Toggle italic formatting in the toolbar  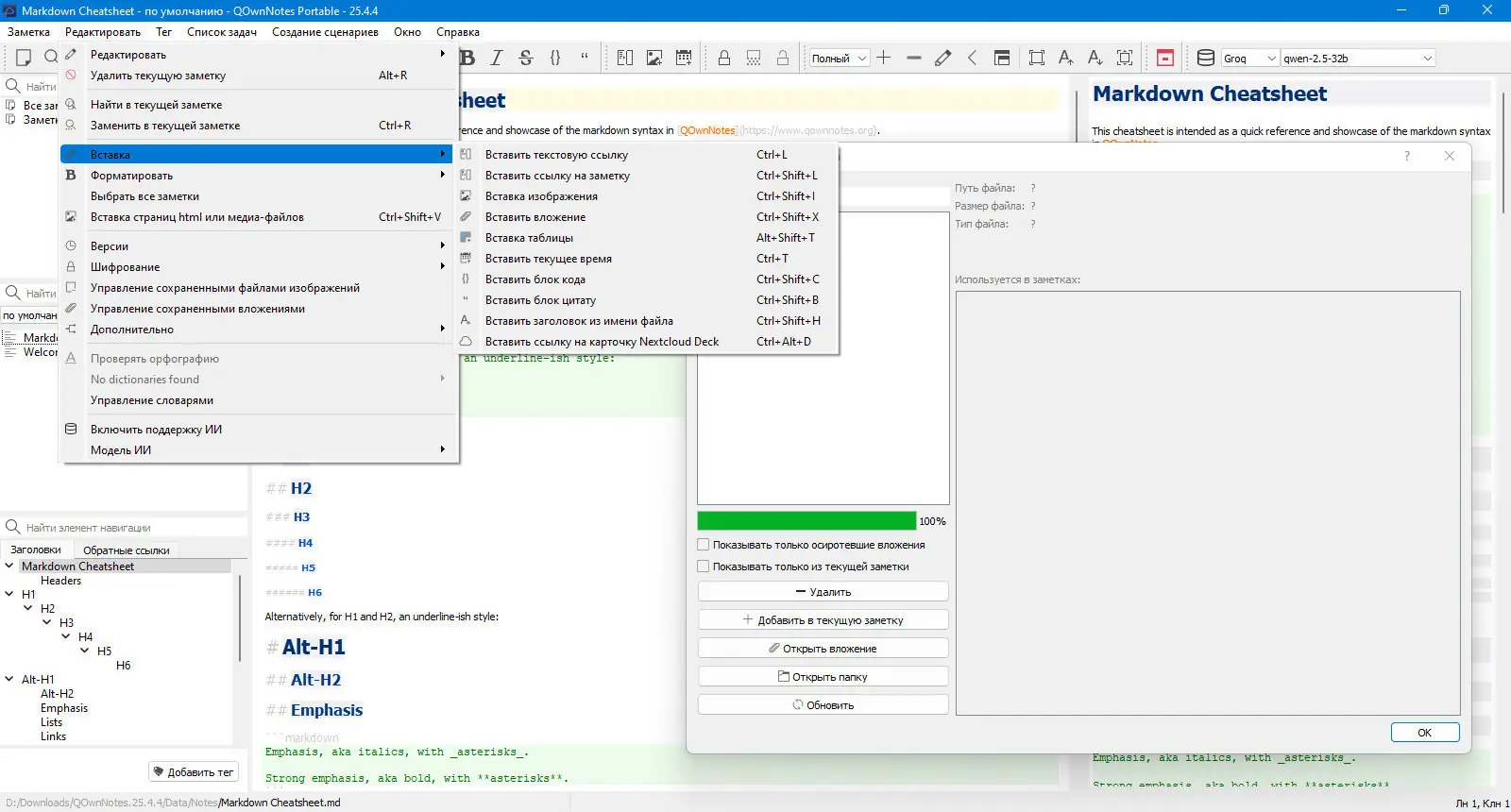pyautogui.click(x=496, y=58)
